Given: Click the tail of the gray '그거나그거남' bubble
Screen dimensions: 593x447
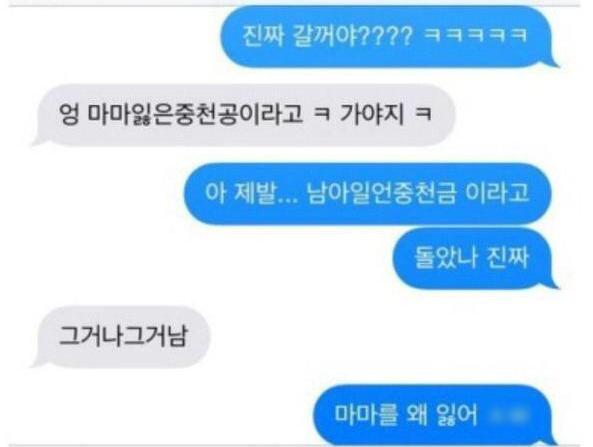Looking at the screenshot, I should (39, 360).
